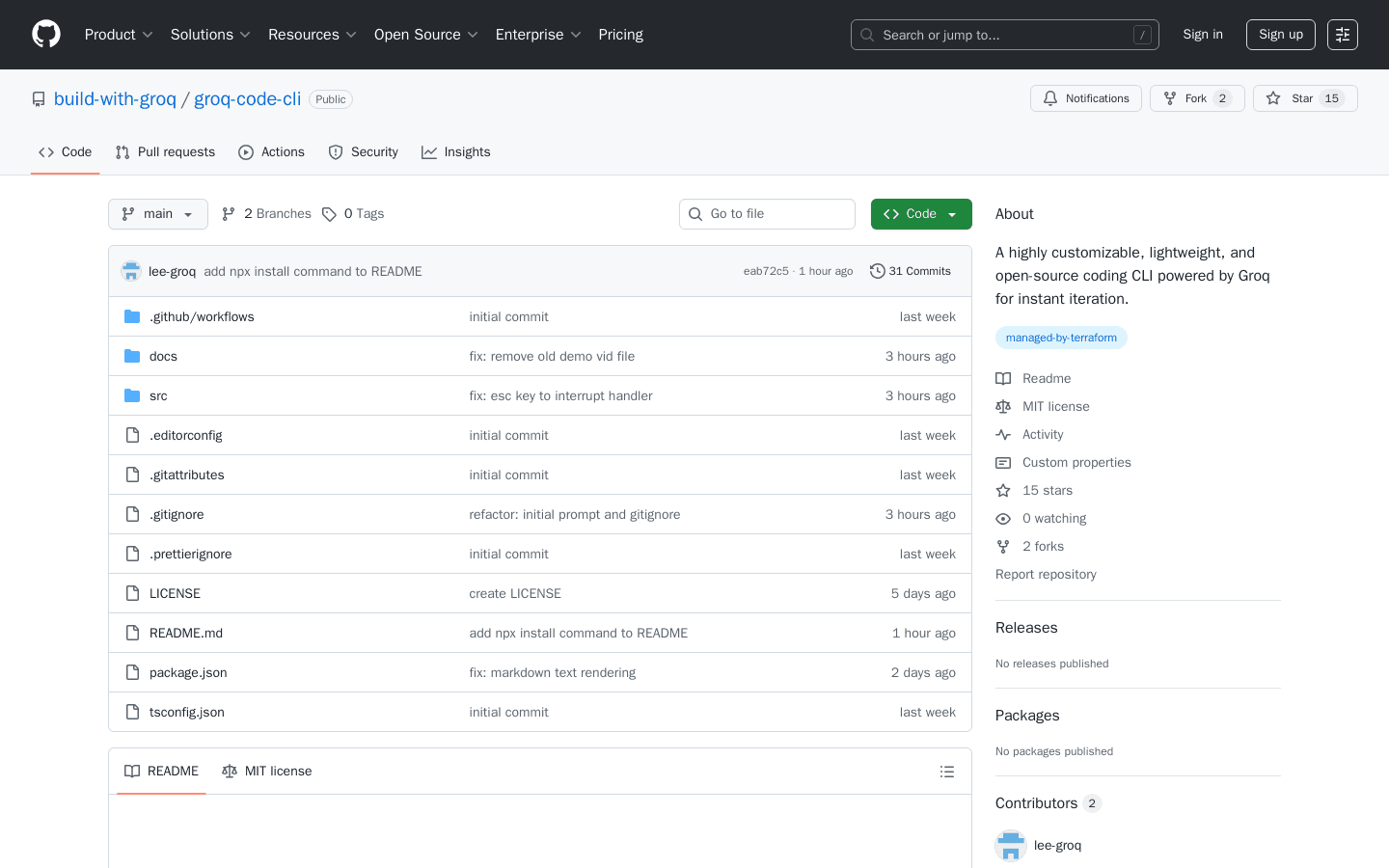Click the .gitignore file icon
This screenshot has width=1389, height=868.
click(132, 514)
